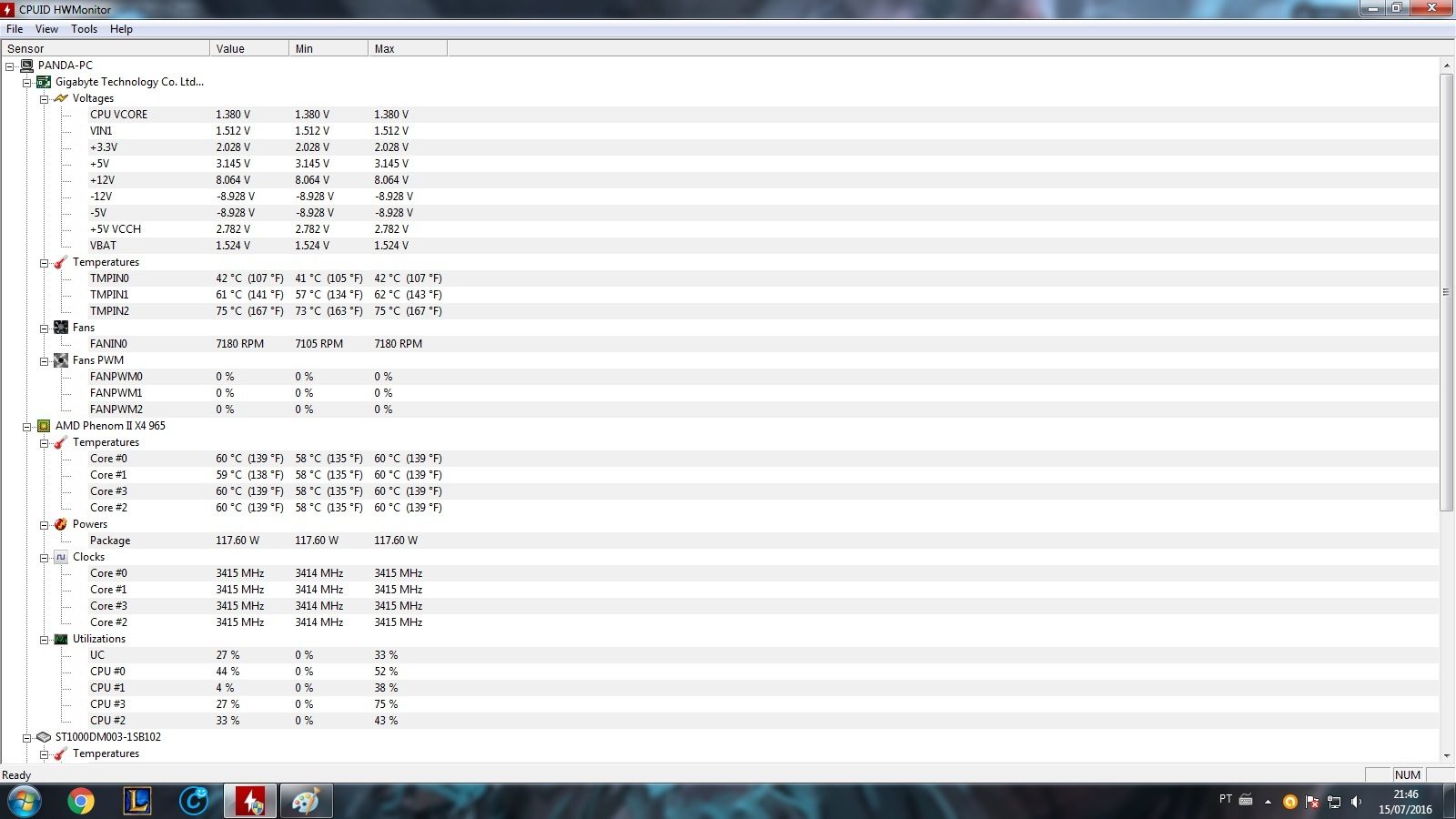The width and height of the screenshot is (1456, 819).
Task: Collapse the PANDA-PC root node
Action: click(9, 66)
